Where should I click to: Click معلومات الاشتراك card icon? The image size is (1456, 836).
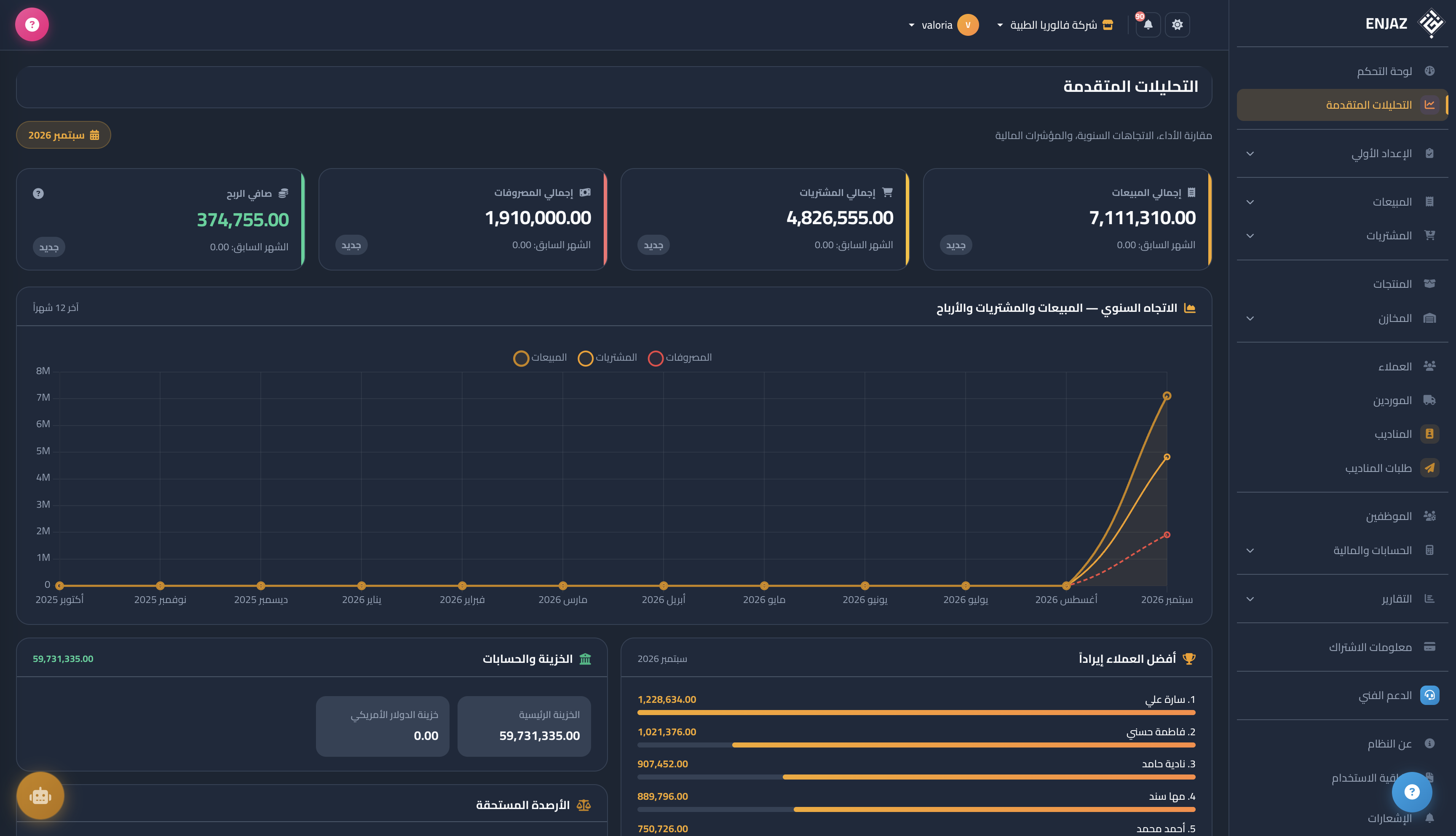pos(1429,647)
